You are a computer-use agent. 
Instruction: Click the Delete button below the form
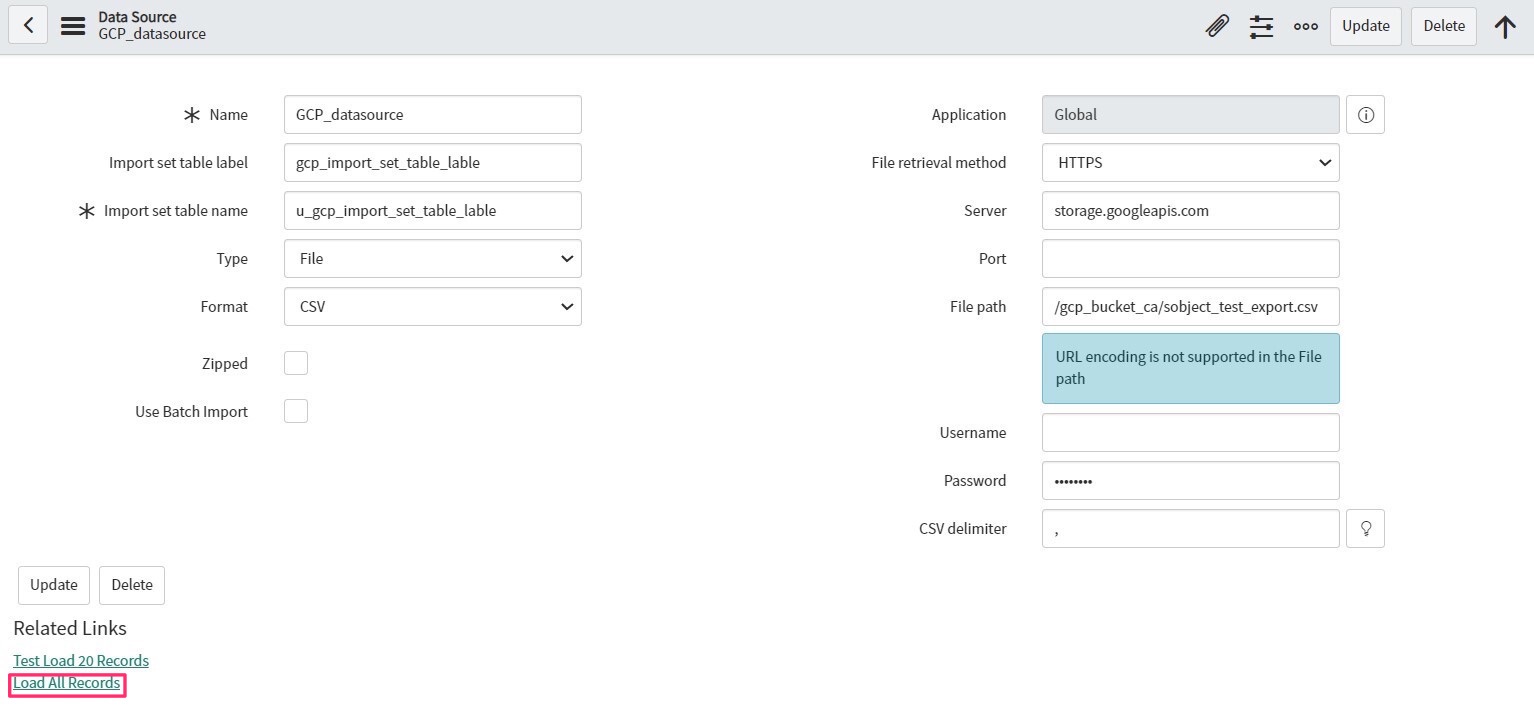point(131,585)
